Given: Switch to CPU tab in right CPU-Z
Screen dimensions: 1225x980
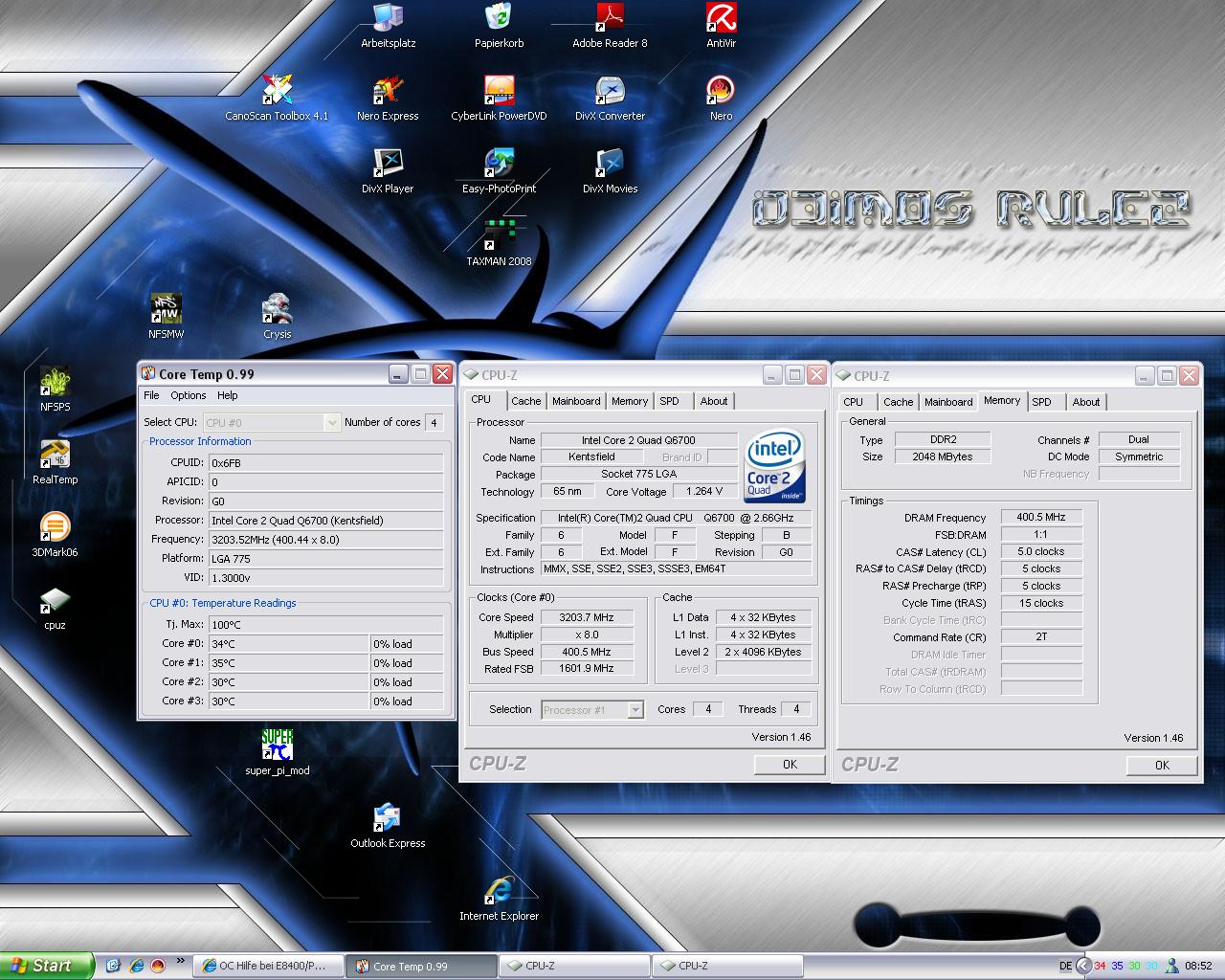Looking at the screenshot, I should point(854,402).
